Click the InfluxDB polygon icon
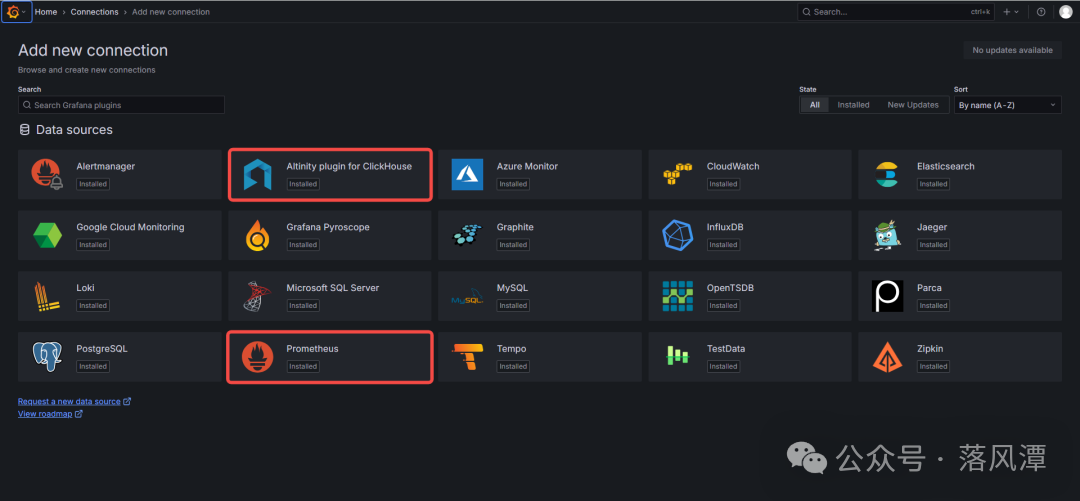This screenshot has height=501, width=1080. 677,235
